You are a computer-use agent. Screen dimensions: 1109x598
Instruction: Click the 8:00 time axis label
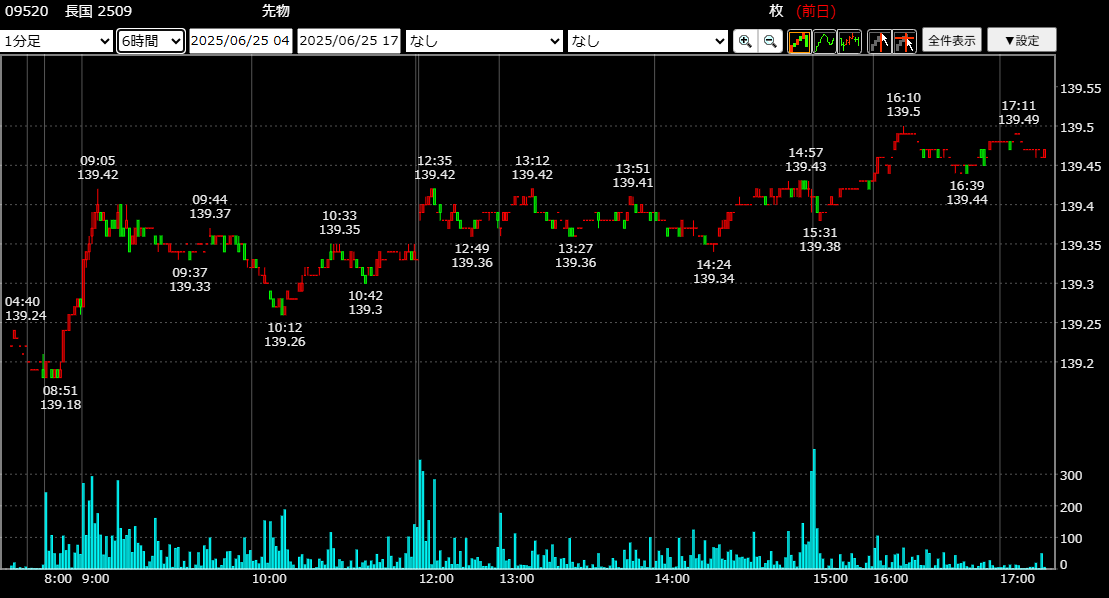(58, 579)
